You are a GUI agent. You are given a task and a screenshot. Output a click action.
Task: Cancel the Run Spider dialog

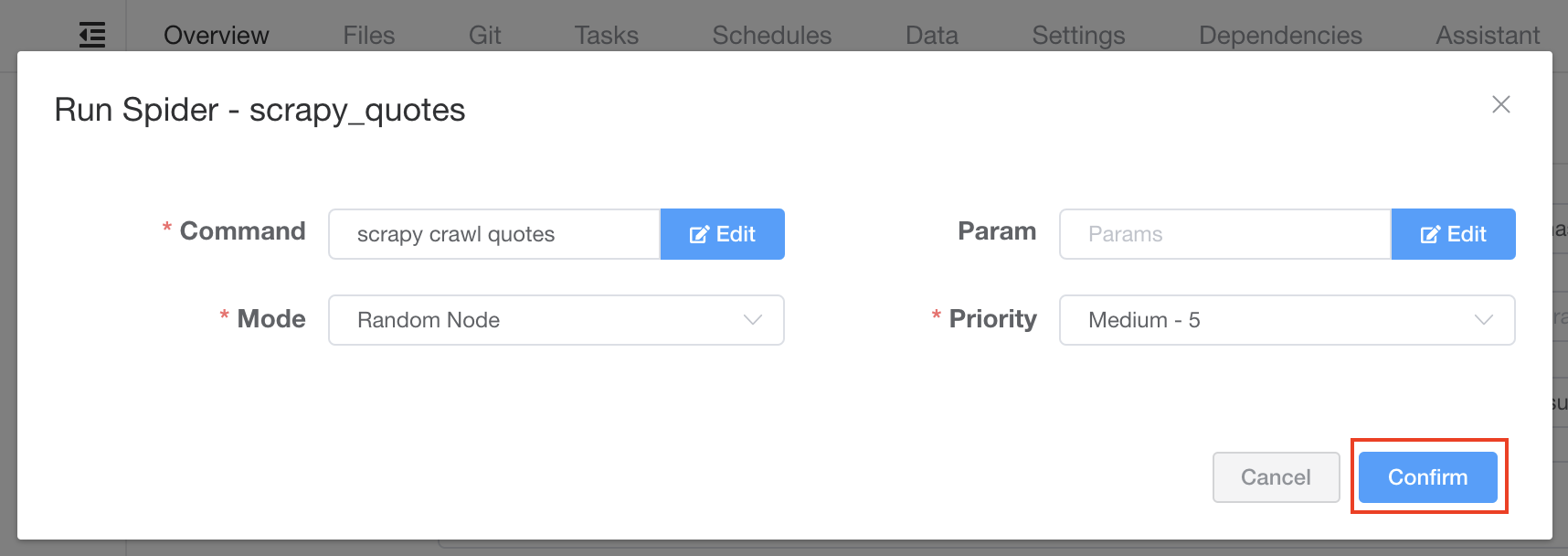pos(1276,477)
